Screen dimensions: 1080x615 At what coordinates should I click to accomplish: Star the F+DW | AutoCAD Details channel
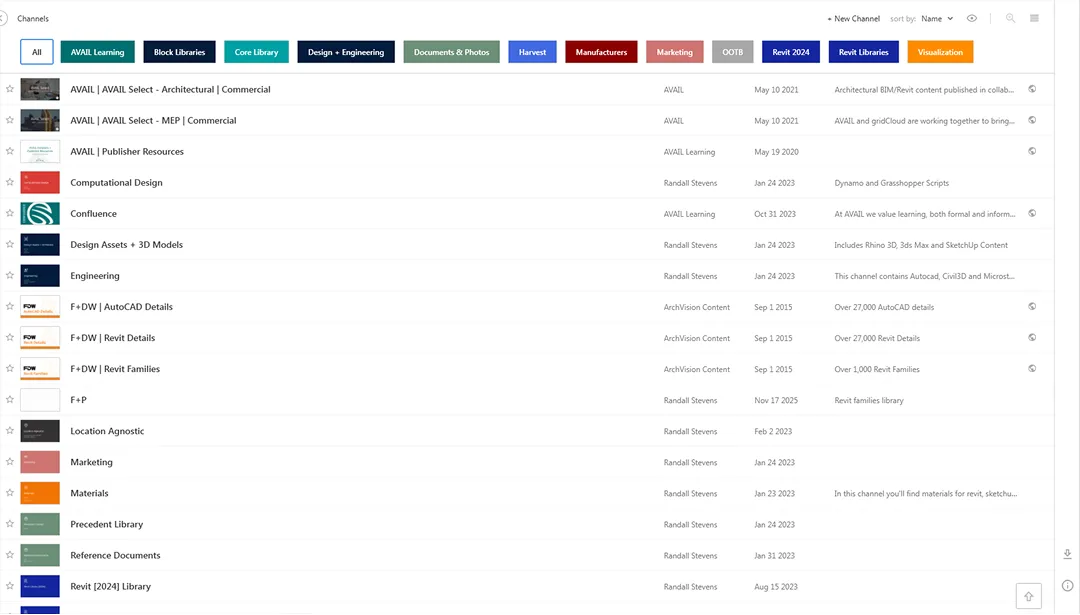[x=10, y=306]
